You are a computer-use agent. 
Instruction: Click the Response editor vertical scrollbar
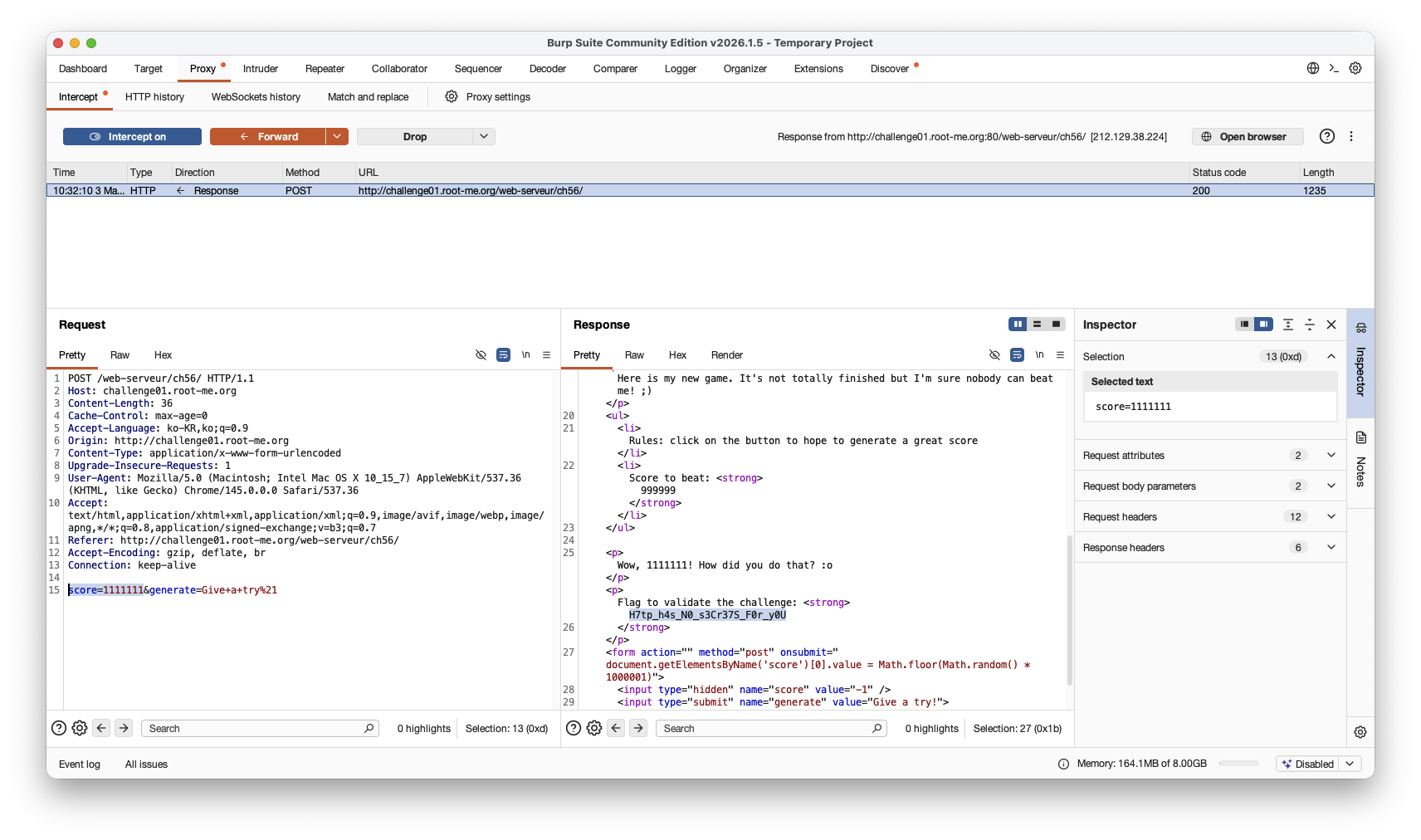click(1069, 610)
